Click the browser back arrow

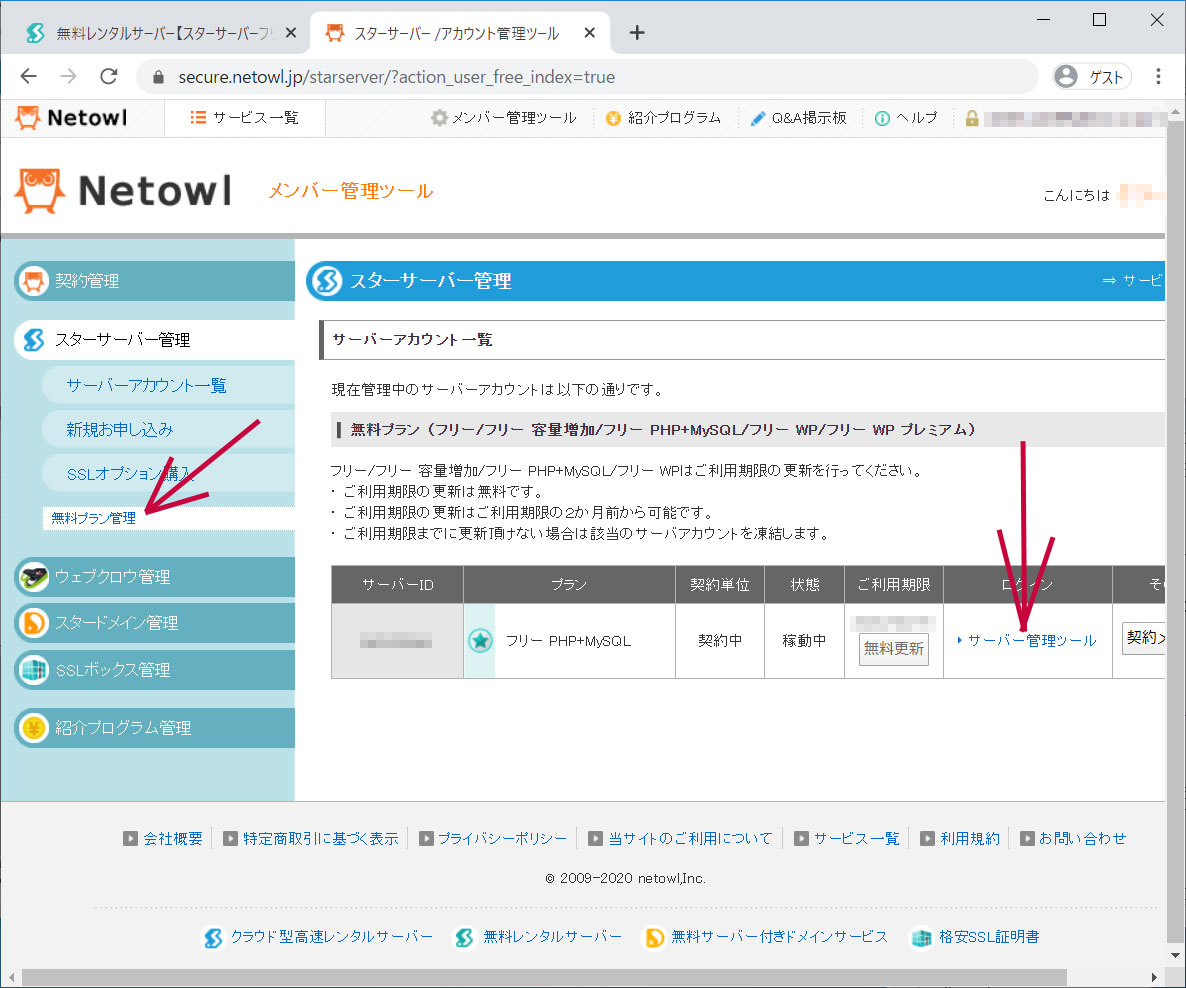click(x=29, y=76)
